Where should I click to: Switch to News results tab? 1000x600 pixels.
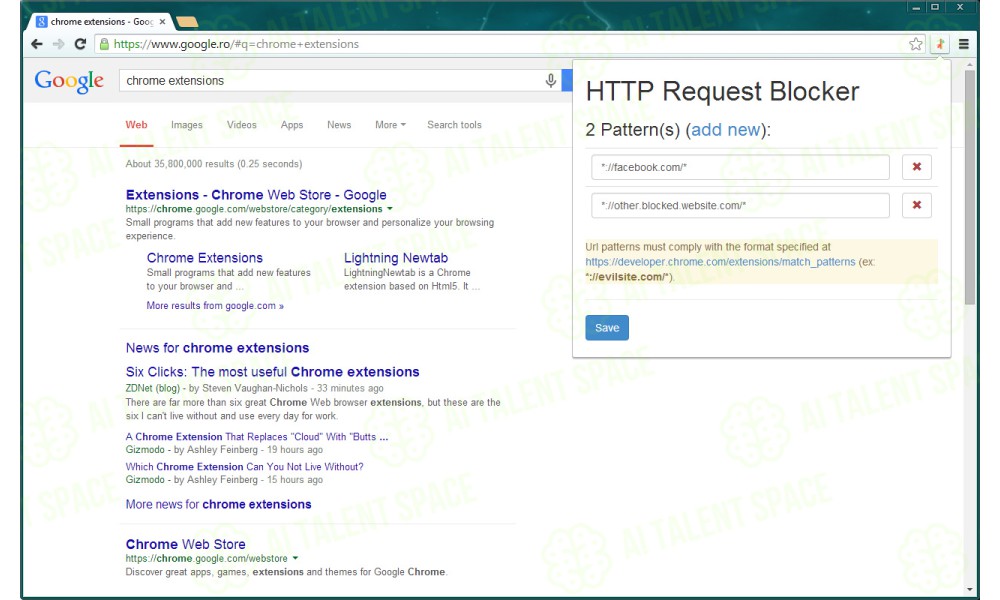click(x=339, y=125)
